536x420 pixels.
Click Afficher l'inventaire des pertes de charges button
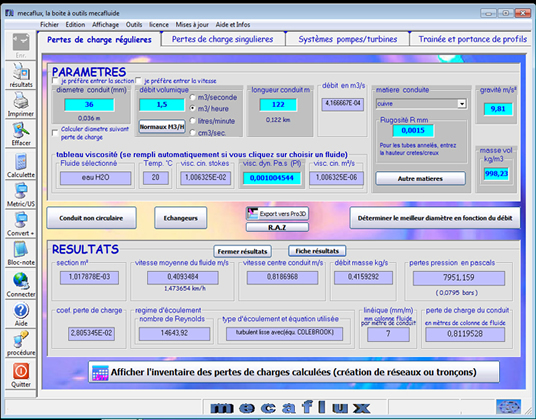click(x=294, y=372)
